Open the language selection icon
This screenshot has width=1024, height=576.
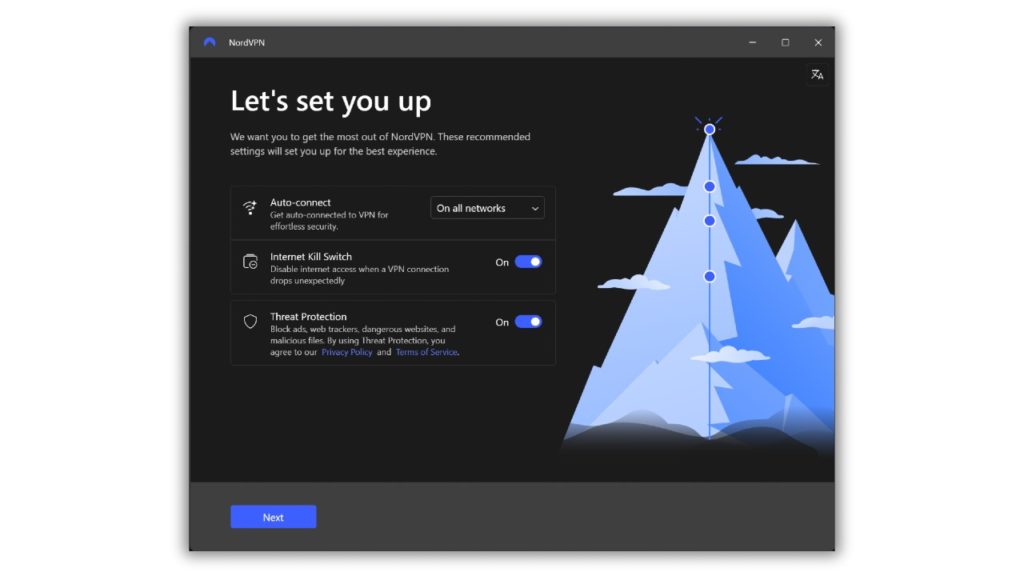(817, 74)
